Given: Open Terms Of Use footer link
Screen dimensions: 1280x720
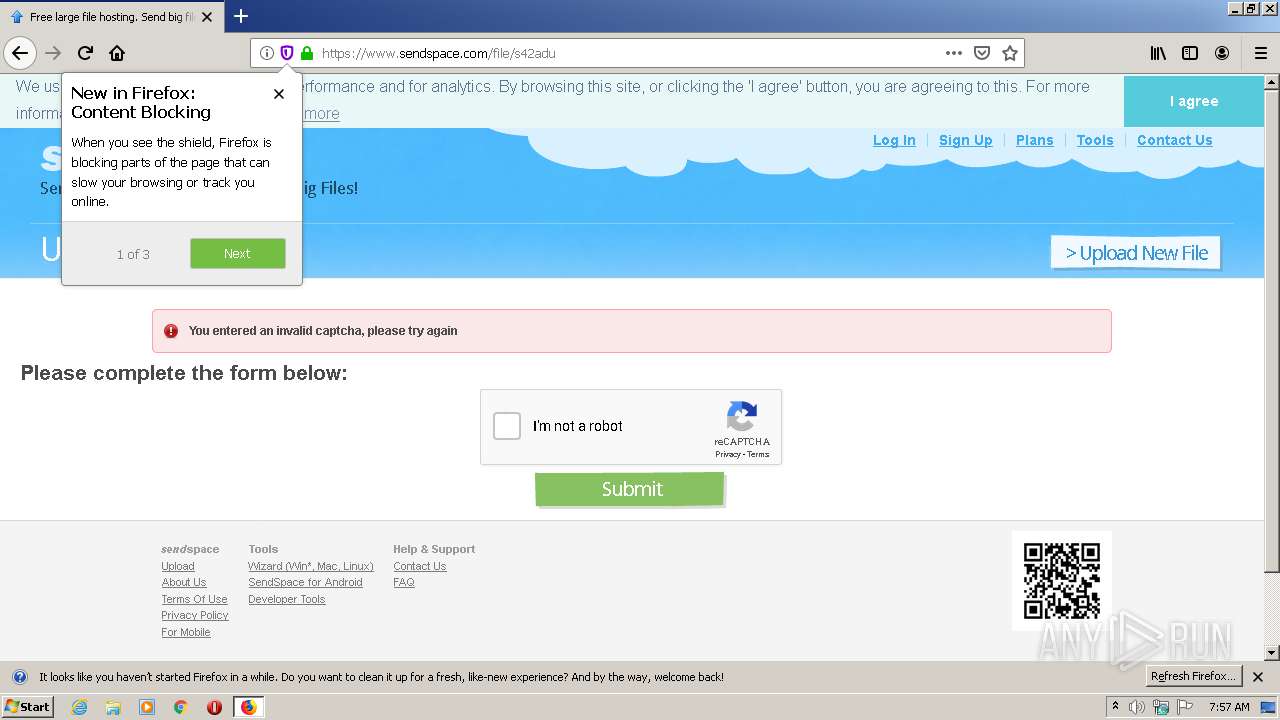Looking at the screenshot, I should 194,599.
